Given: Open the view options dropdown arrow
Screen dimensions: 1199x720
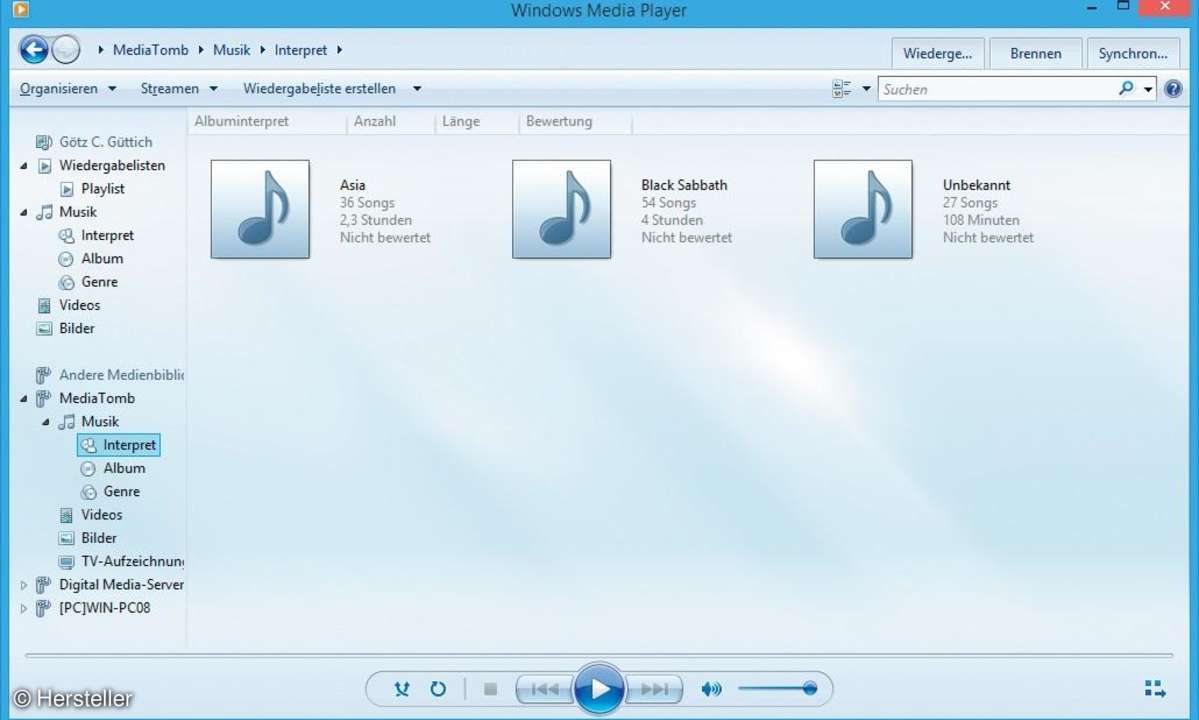Looking at the screenshot, I should tap(866, 89).
